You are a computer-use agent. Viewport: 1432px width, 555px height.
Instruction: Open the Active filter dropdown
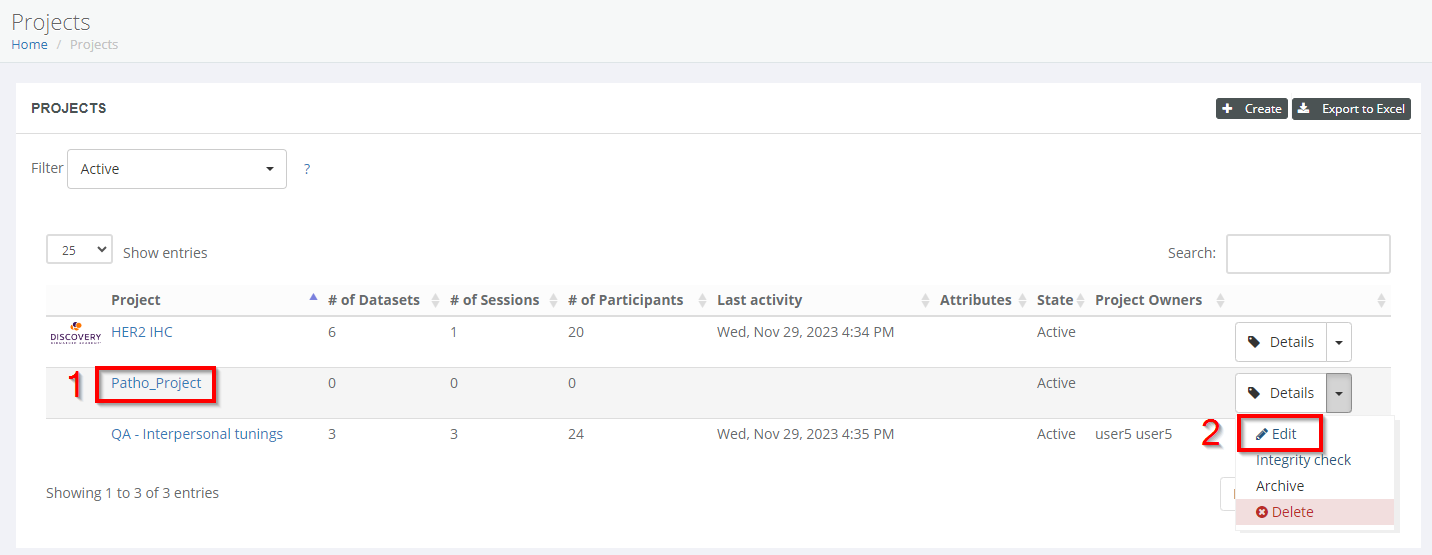[x=177, y=169]
